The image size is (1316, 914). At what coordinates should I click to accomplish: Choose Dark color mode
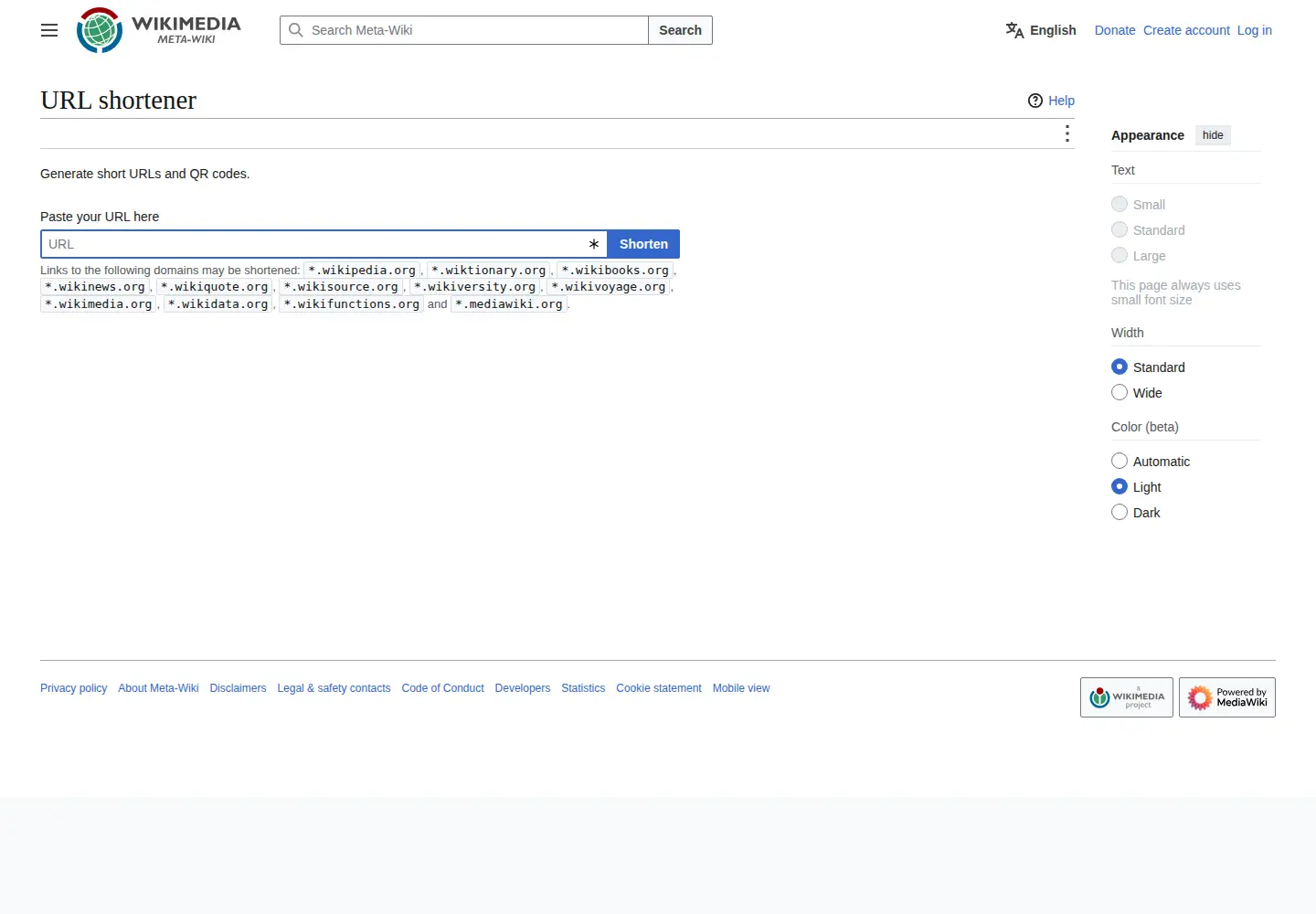[1120, 512]
